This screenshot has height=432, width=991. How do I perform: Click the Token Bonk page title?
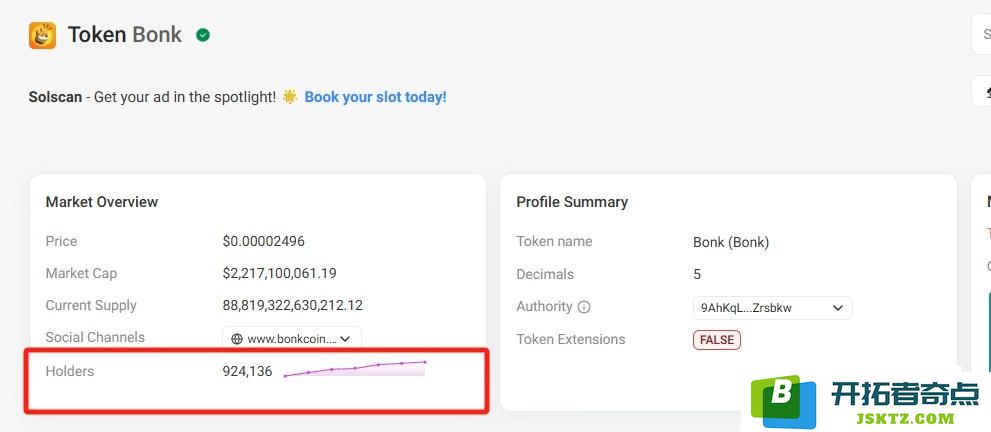[125, 35]
